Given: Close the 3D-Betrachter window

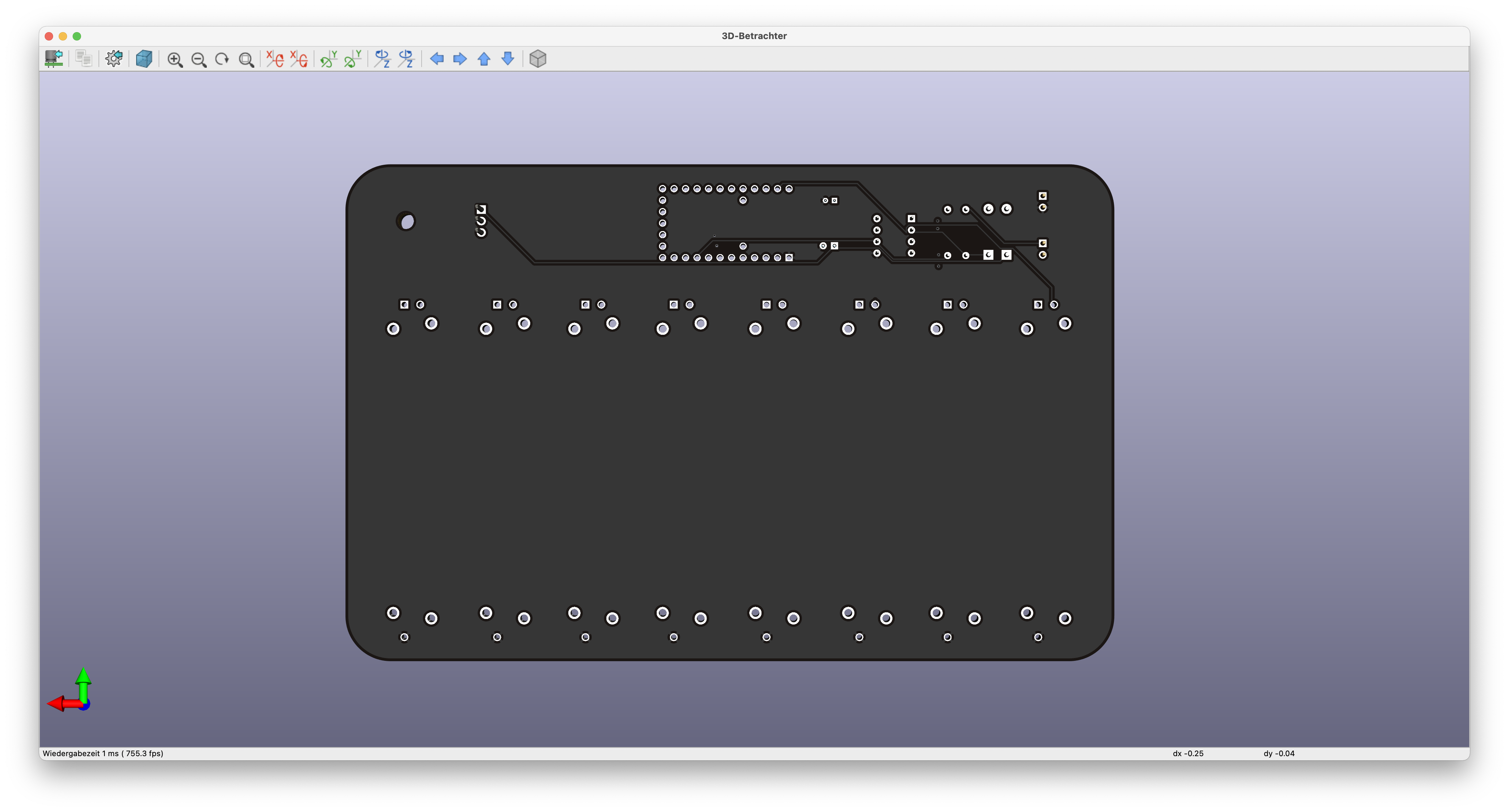Looking at the screenshot, I should (49, 36).
